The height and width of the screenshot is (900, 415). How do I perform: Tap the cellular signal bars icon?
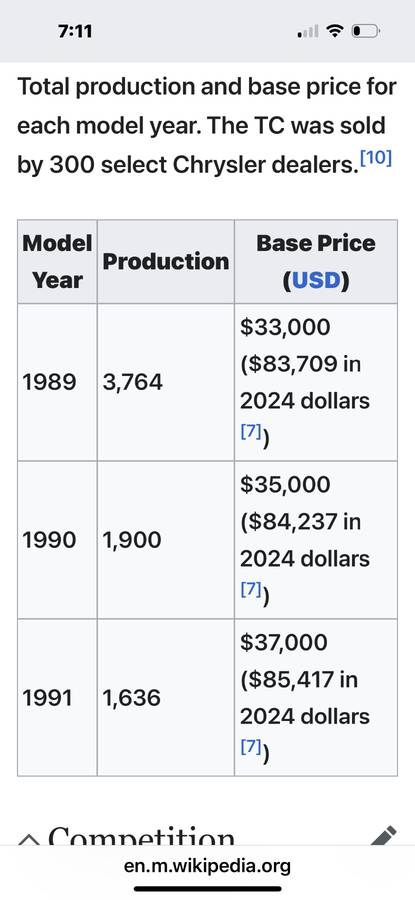308,30
